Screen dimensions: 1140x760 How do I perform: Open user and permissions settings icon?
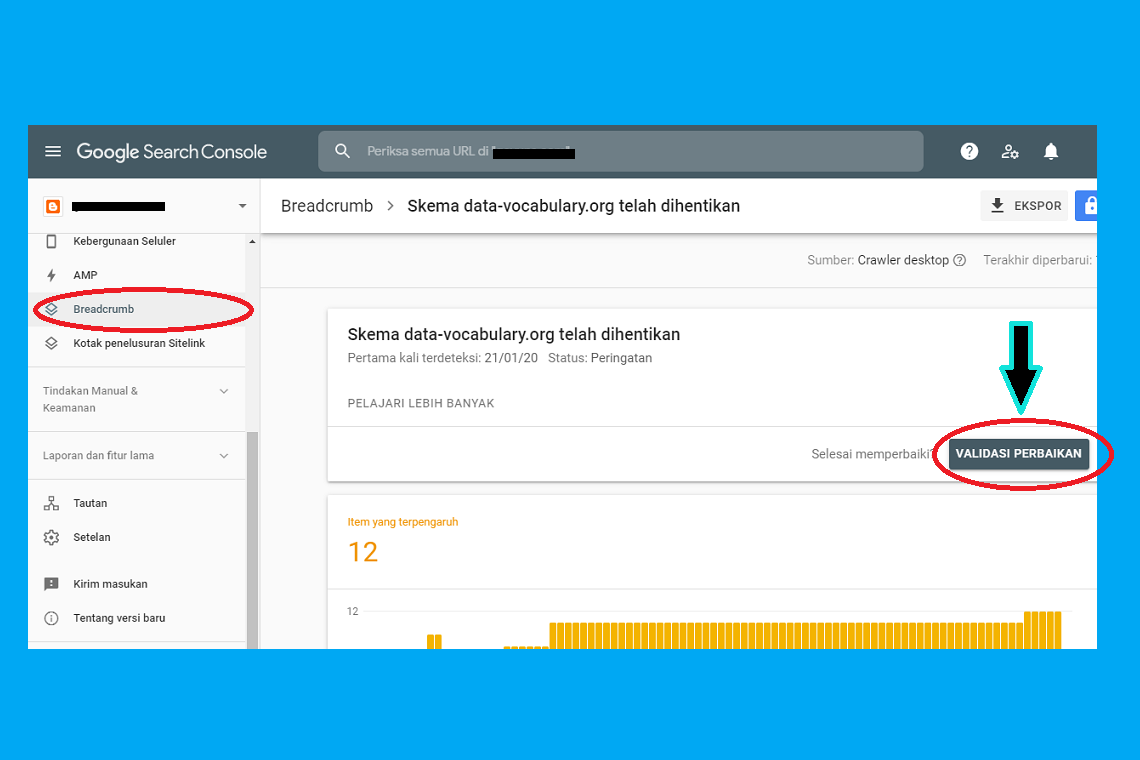tap(1010, 151)
